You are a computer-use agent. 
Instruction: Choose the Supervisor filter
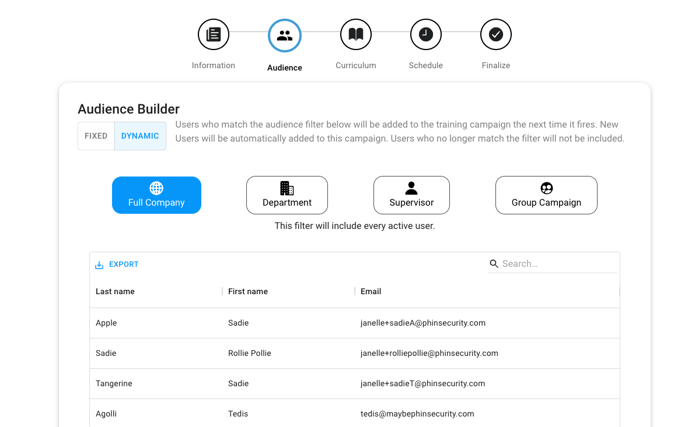click(x=412, y=195)
